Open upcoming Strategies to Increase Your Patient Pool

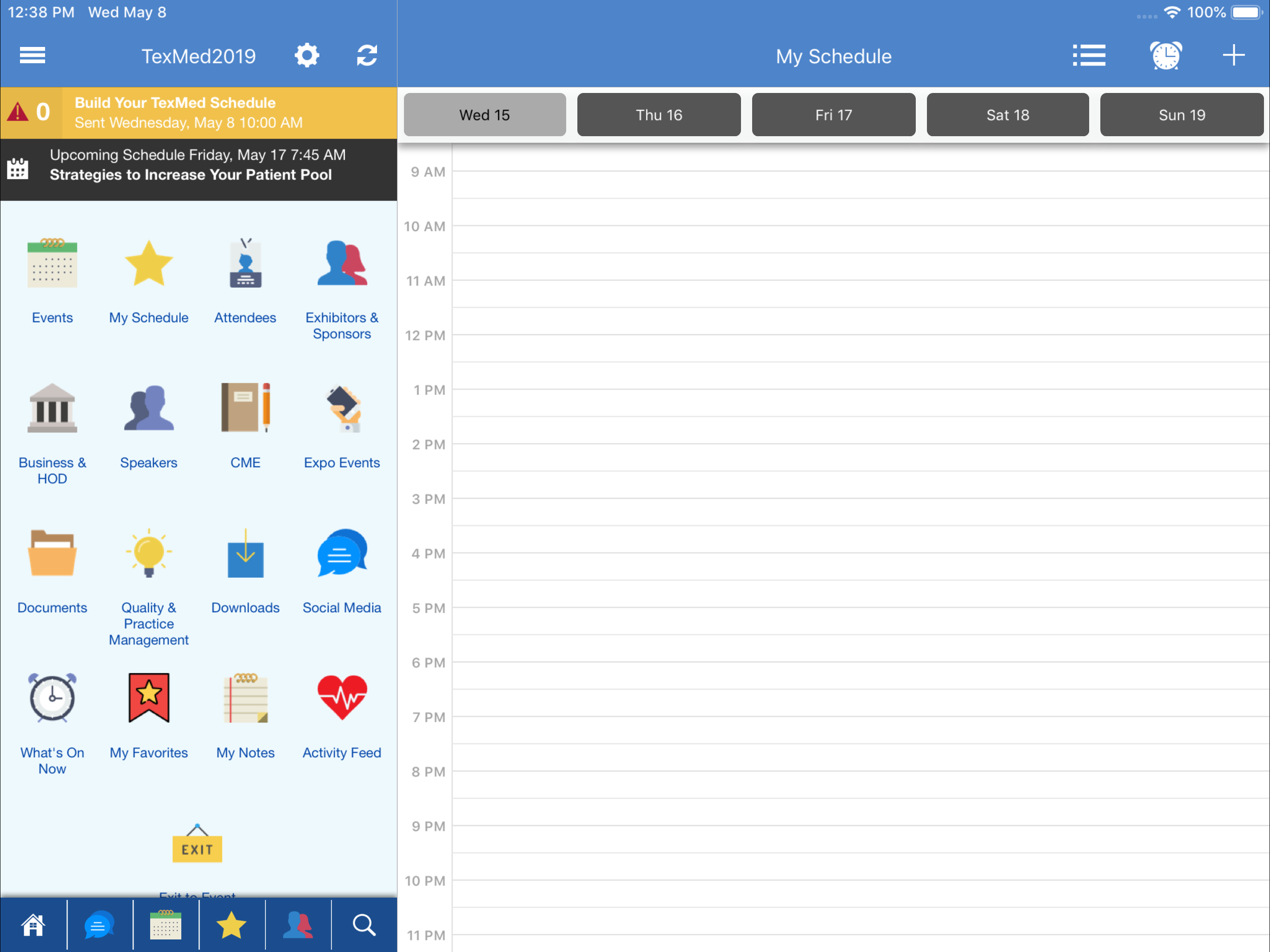tap(198, 169)
